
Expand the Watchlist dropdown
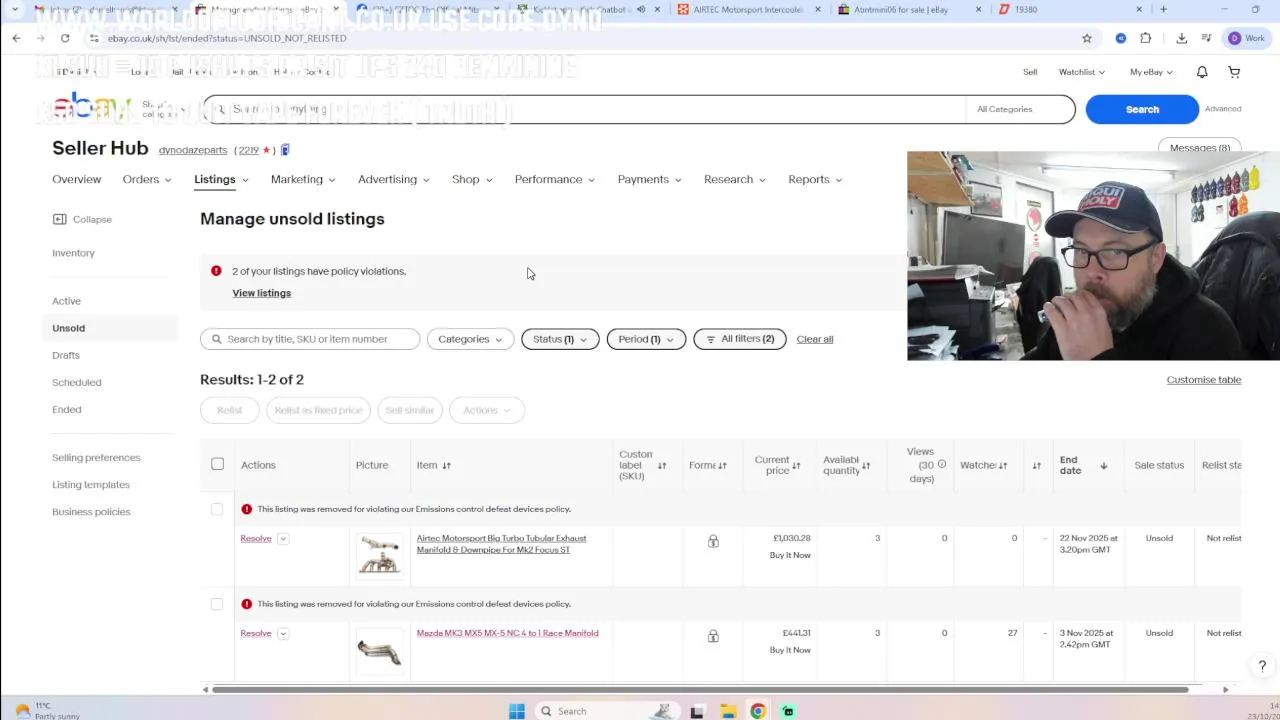point(1082,72)
